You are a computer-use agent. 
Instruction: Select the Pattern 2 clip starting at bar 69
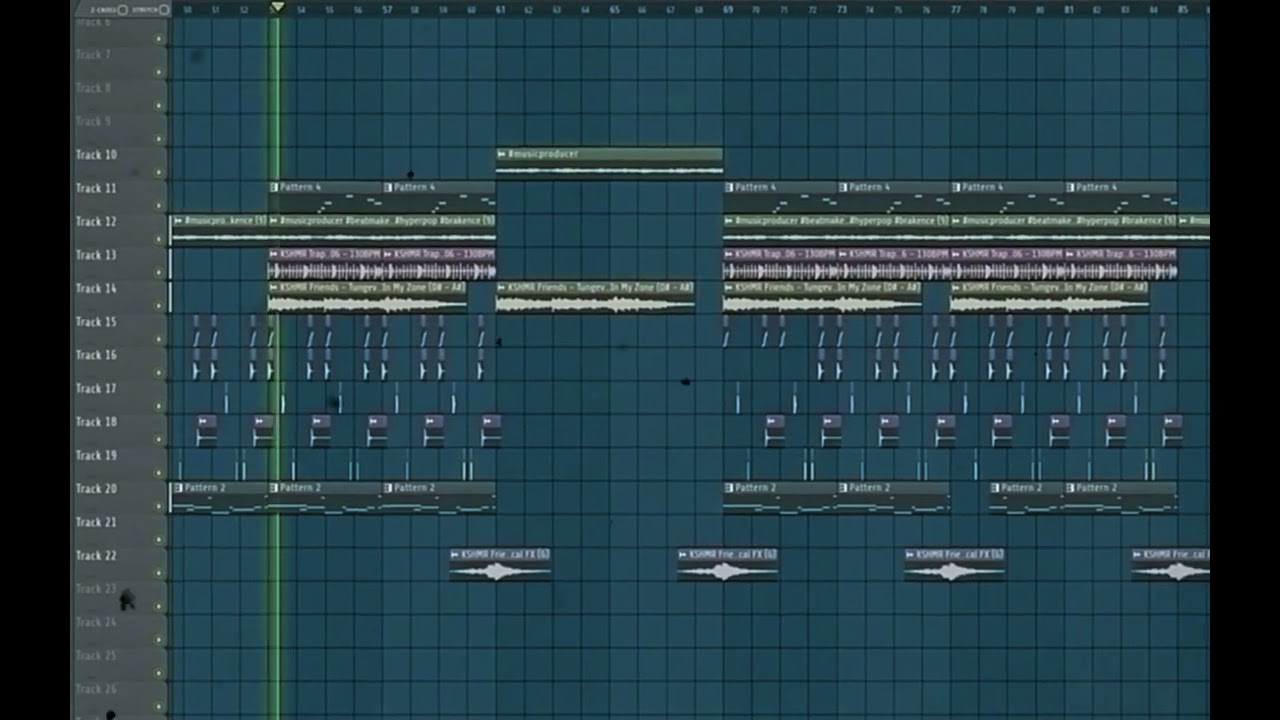(780, 497)
